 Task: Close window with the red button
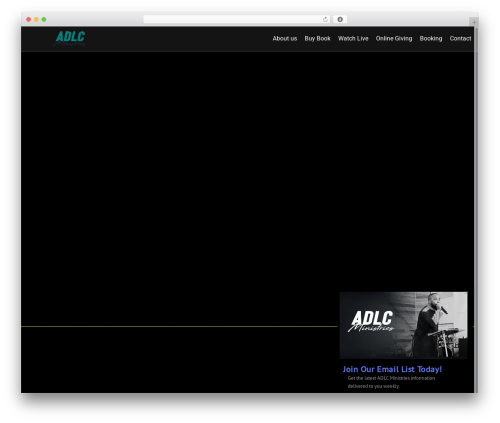coord(29,19)
